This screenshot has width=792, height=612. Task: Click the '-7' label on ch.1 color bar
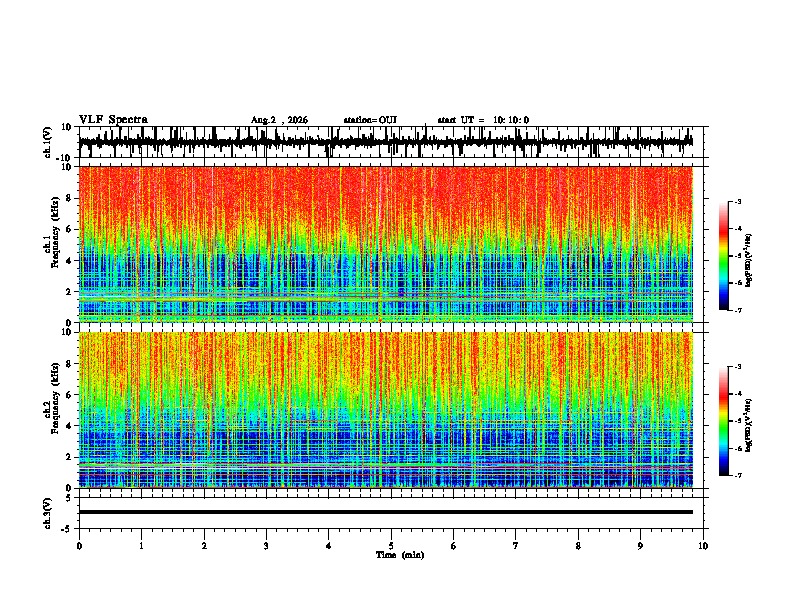click(737, 310)
